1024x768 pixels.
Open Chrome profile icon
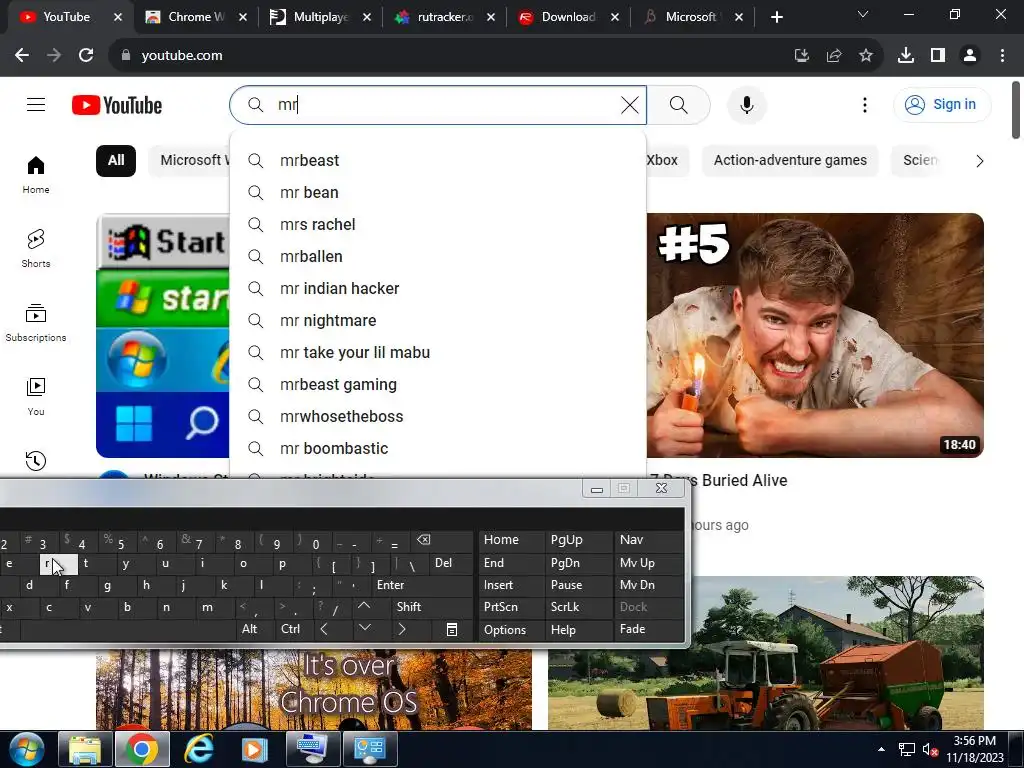970,56
